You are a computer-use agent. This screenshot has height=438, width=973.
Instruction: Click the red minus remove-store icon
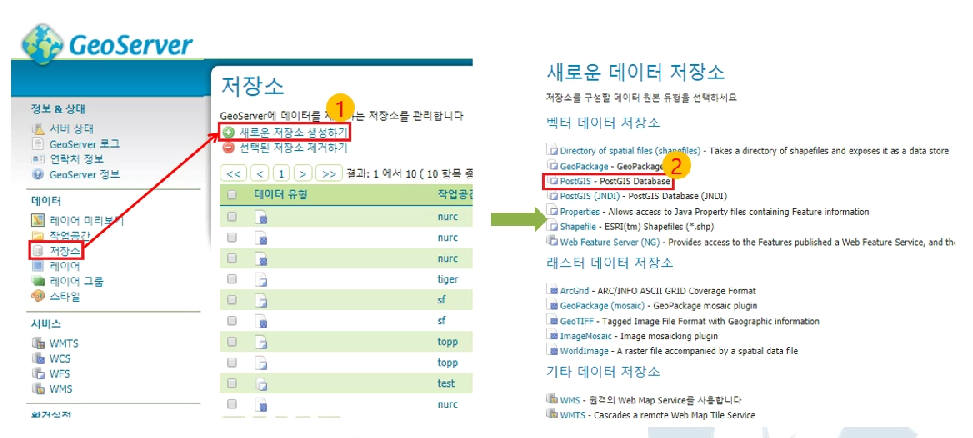(229, 148)
